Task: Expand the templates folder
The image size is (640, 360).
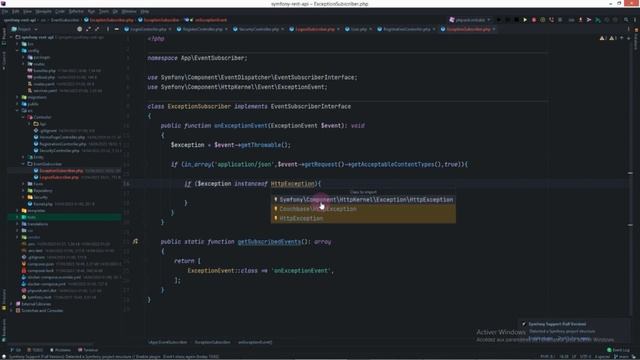Action: click(18, 211)
